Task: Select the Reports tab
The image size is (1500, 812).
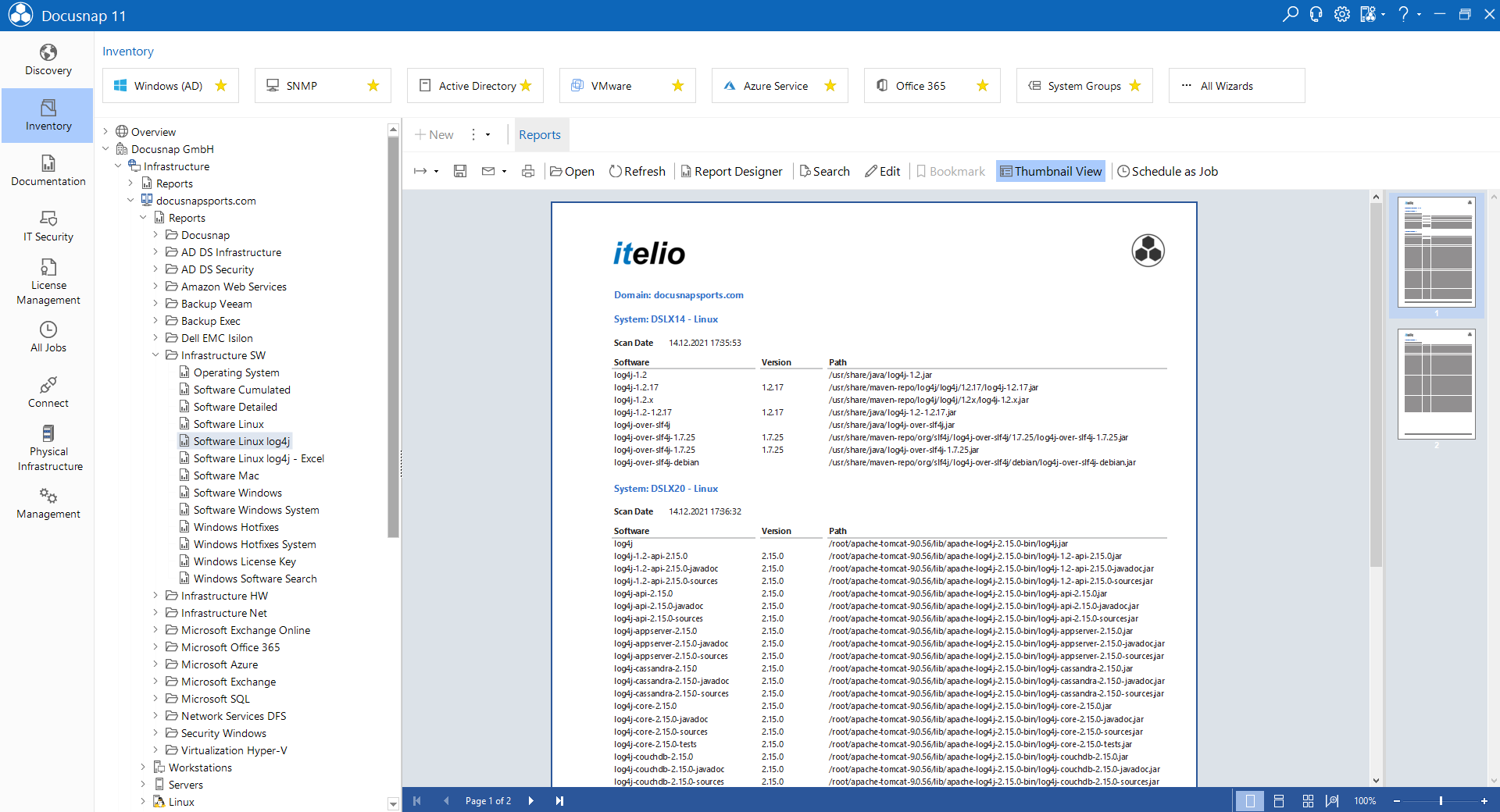Action: 540,134
